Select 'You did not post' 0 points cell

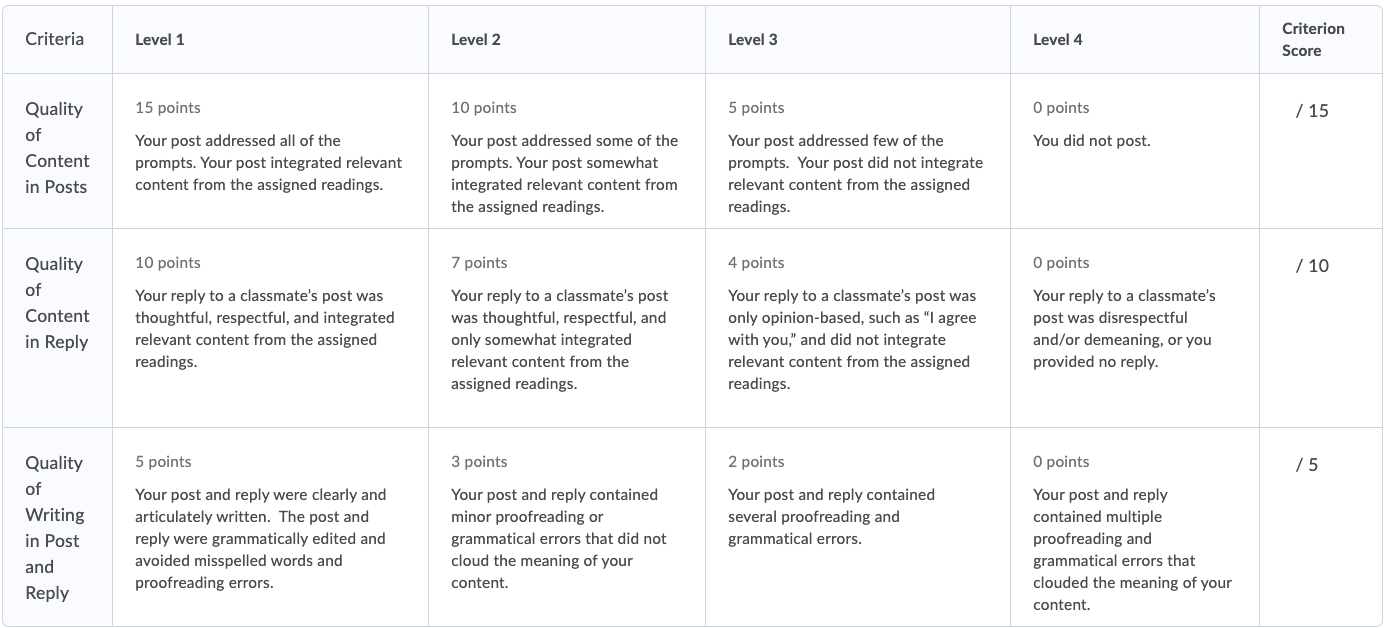click(x=1135, y=151)
